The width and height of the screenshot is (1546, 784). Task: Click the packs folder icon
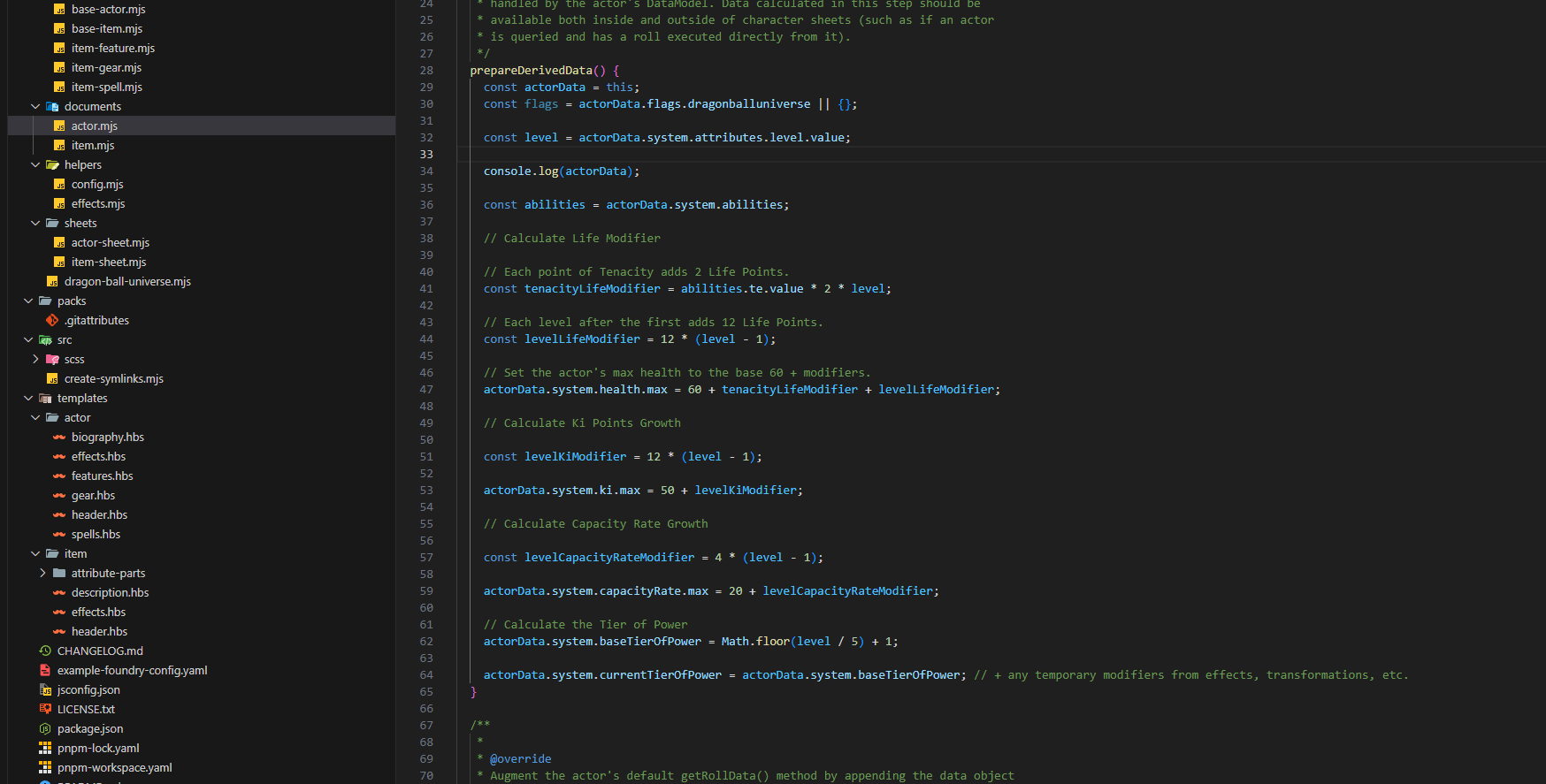(45, 301)
